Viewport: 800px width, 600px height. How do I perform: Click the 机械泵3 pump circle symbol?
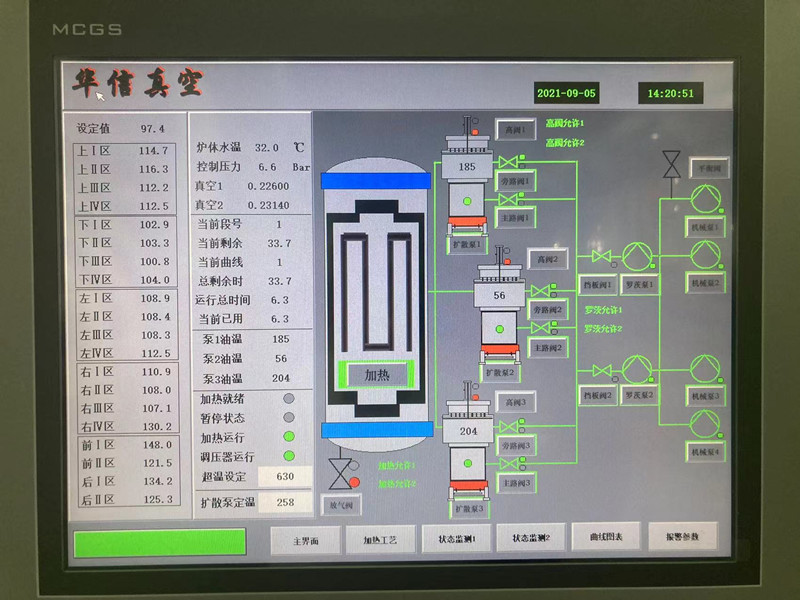(x=705, y=368)
